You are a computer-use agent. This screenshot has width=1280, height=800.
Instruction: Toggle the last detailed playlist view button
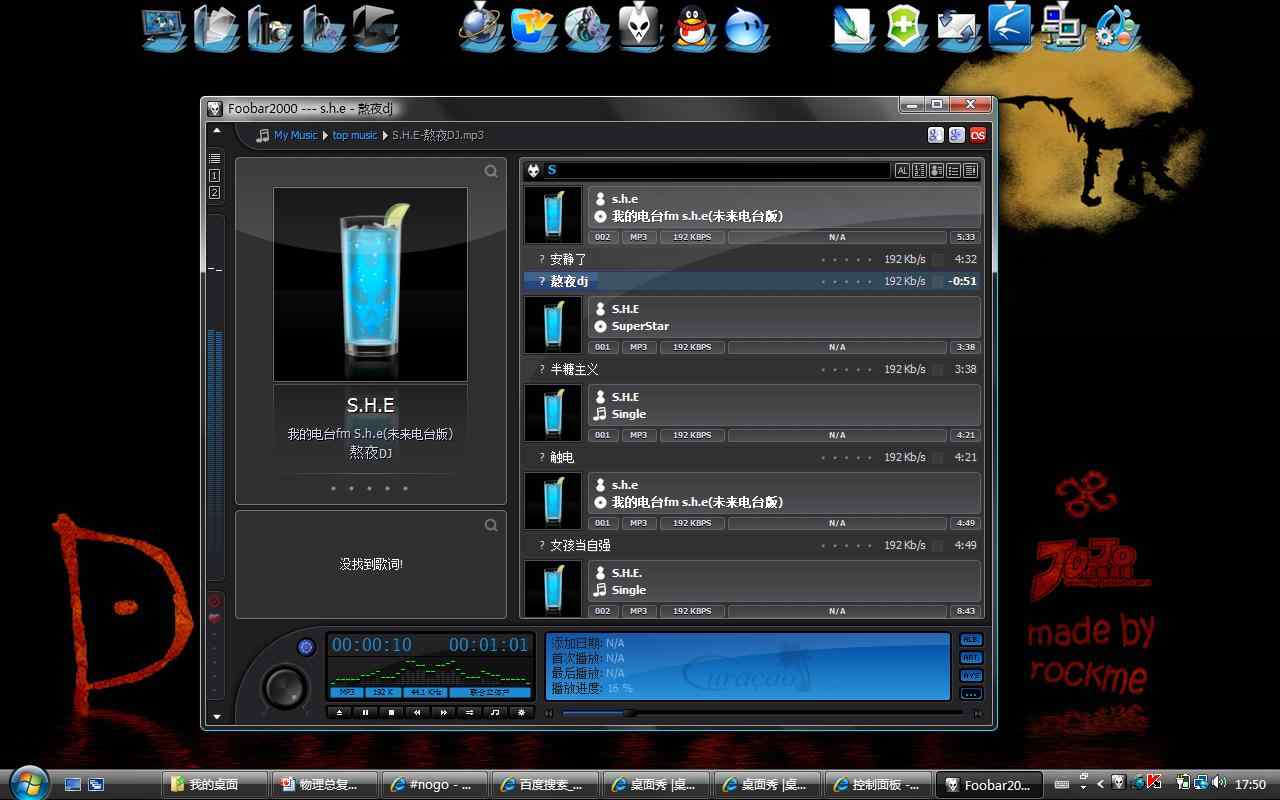click(x=970, y=171)
